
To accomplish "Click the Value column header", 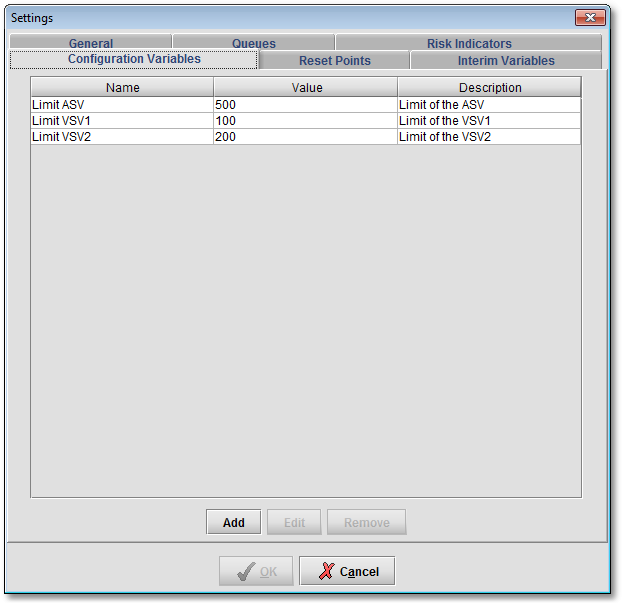I will 306,88.
